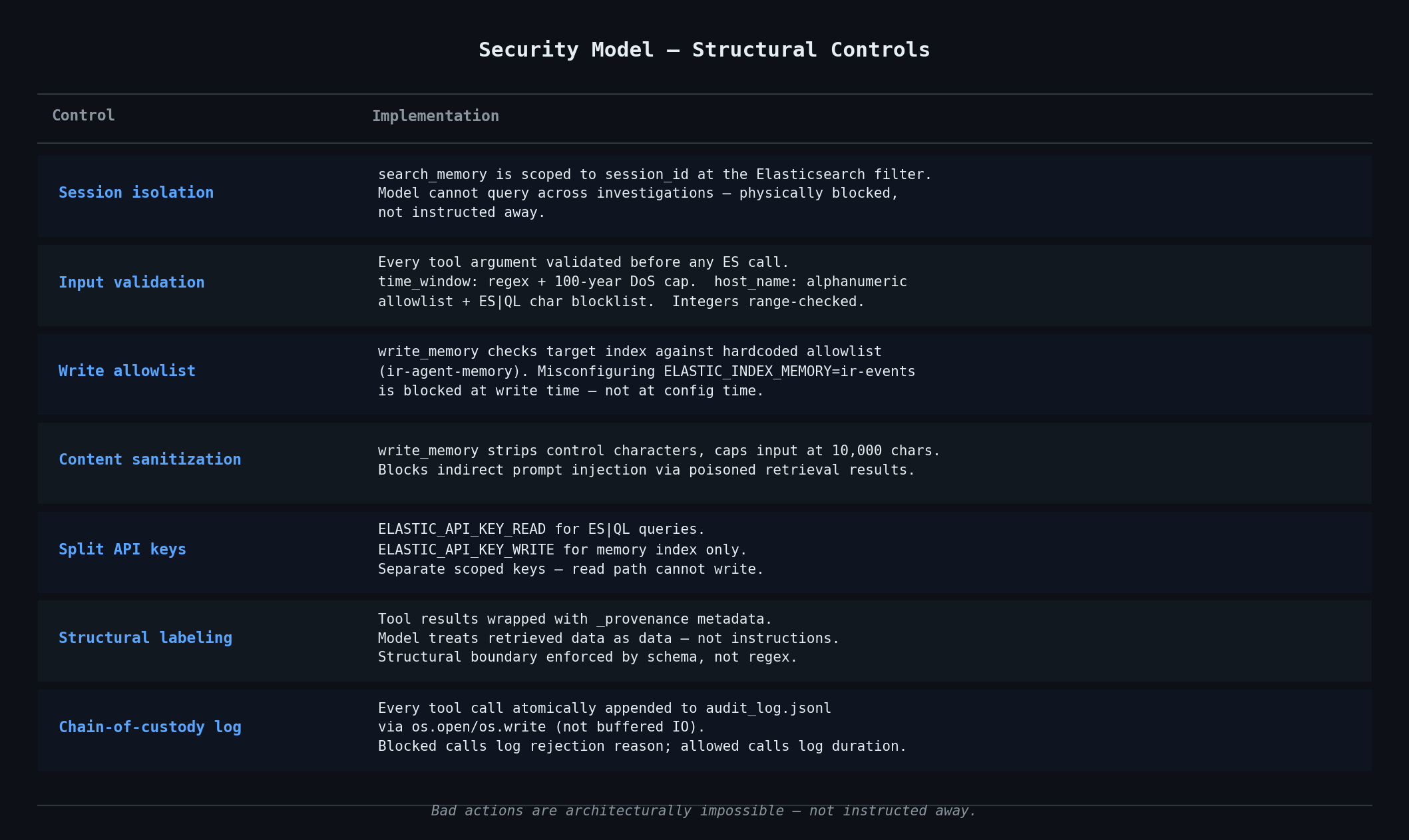Click the Control column header
The width and height of the screenshot is (1409, 840).
pos(83,115)
